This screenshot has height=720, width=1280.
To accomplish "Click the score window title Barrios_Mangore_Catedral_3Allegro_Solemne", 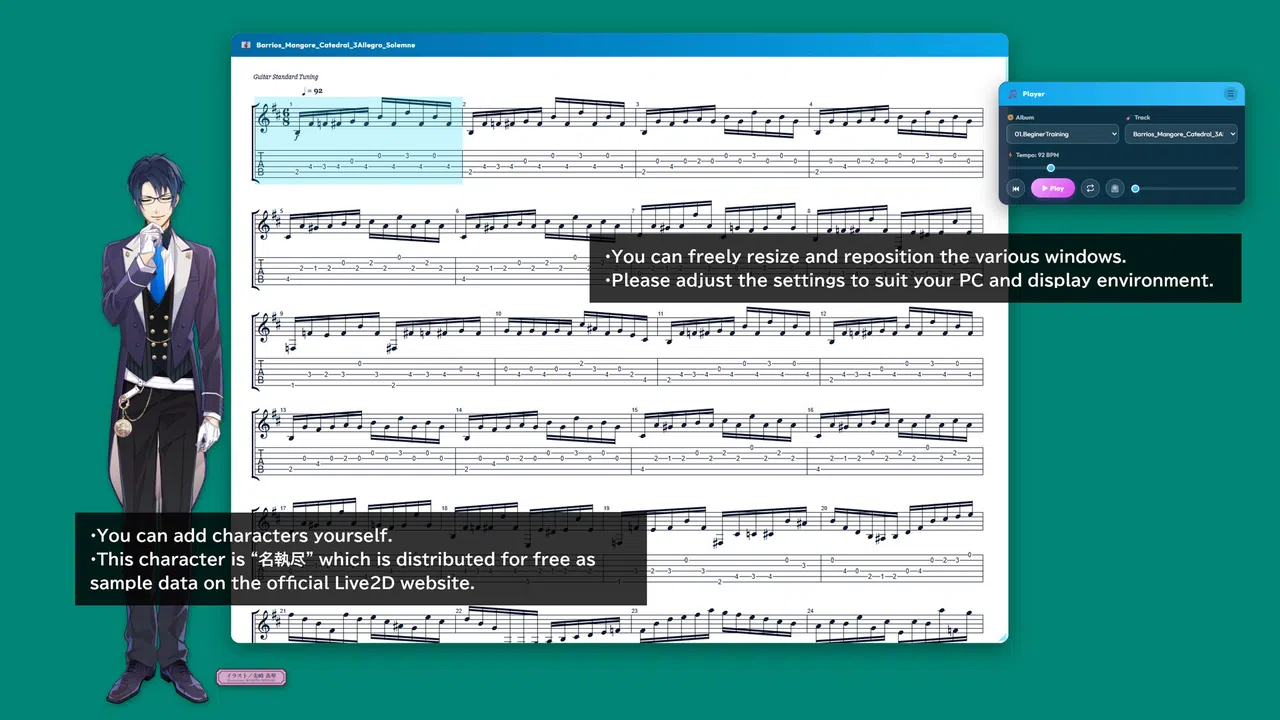I will point(335,45).
